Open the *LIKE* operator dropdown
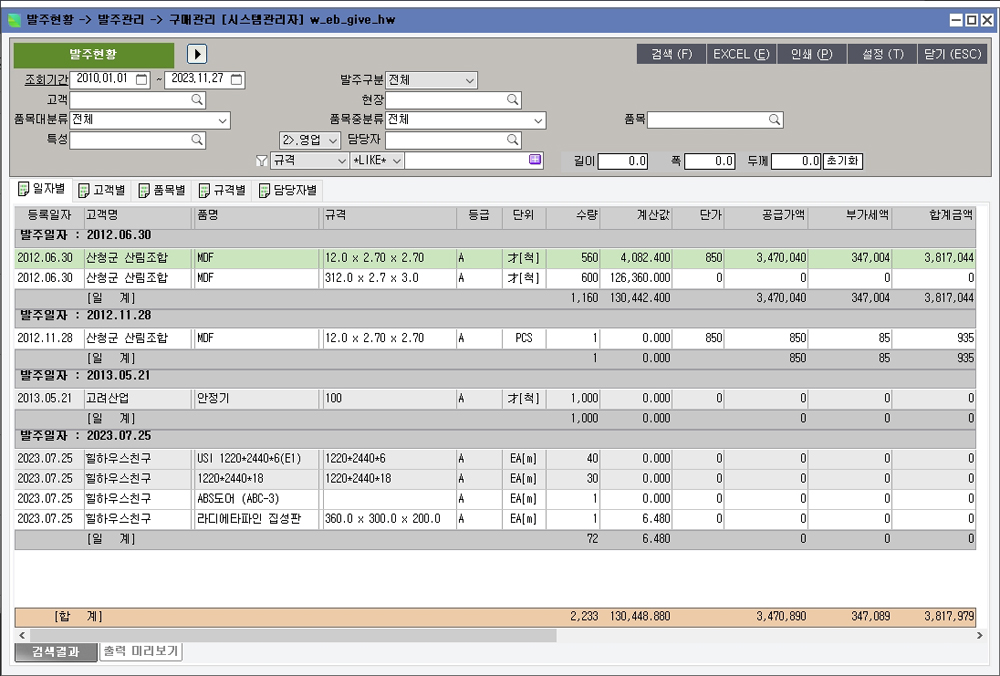 396,161
